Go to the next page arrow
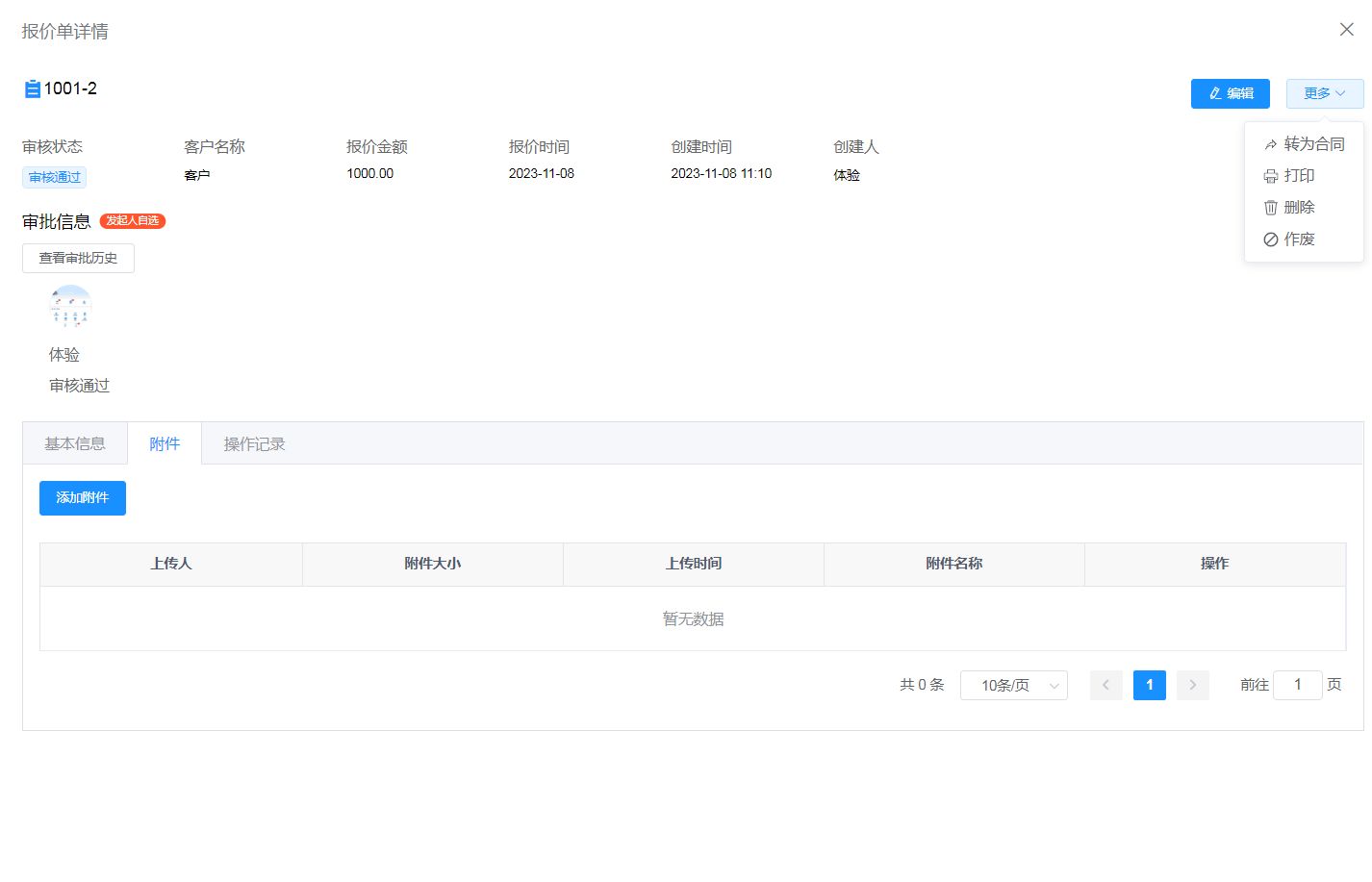 (x=1192, y=685)
